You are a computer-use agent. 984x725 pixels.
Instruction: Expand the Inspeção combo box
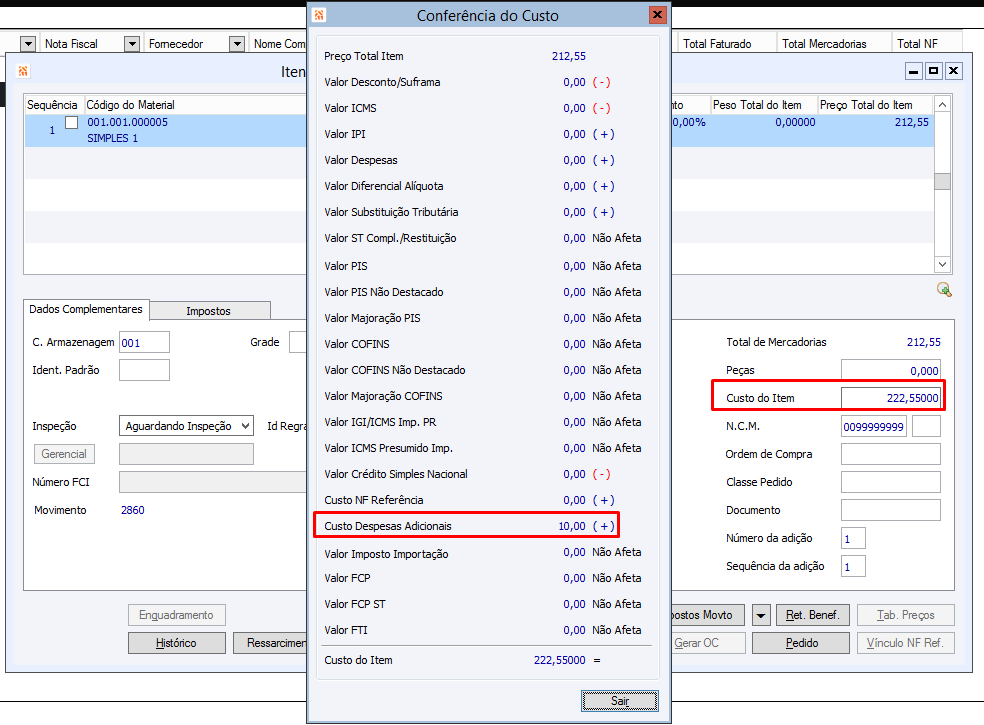tap(245, 426)
